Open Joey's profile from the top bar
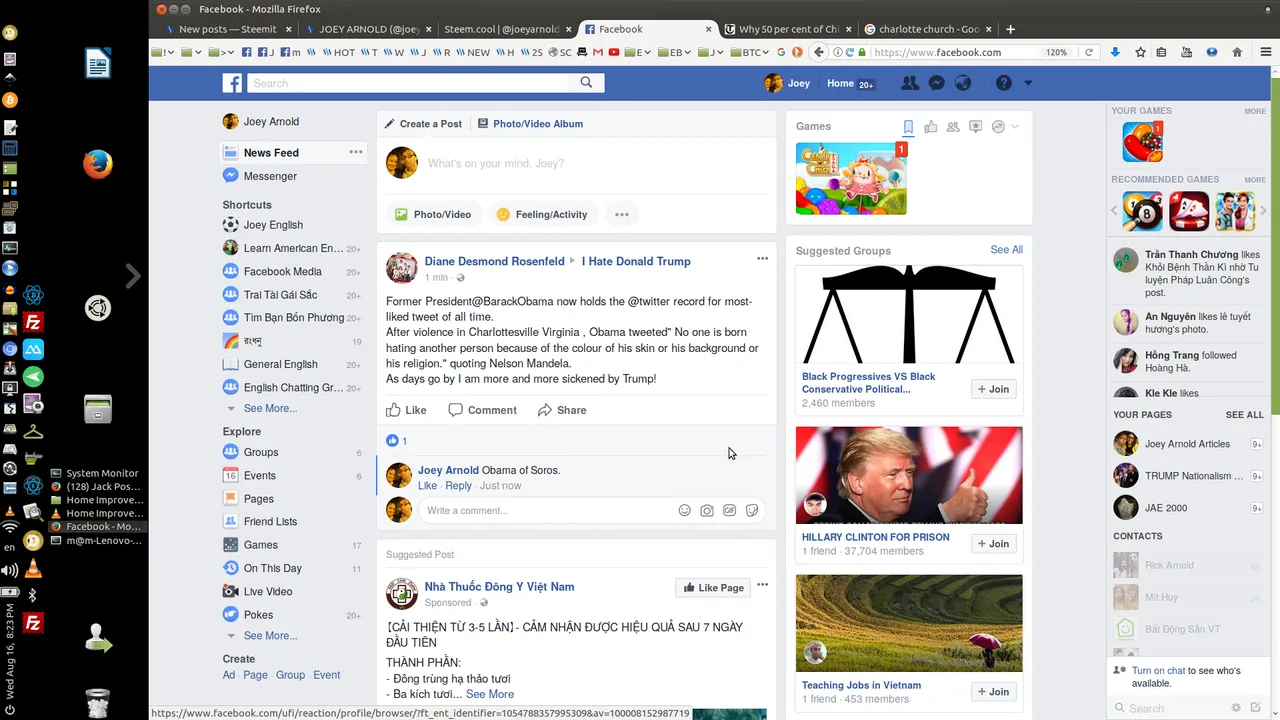 (x=787, y=83)
